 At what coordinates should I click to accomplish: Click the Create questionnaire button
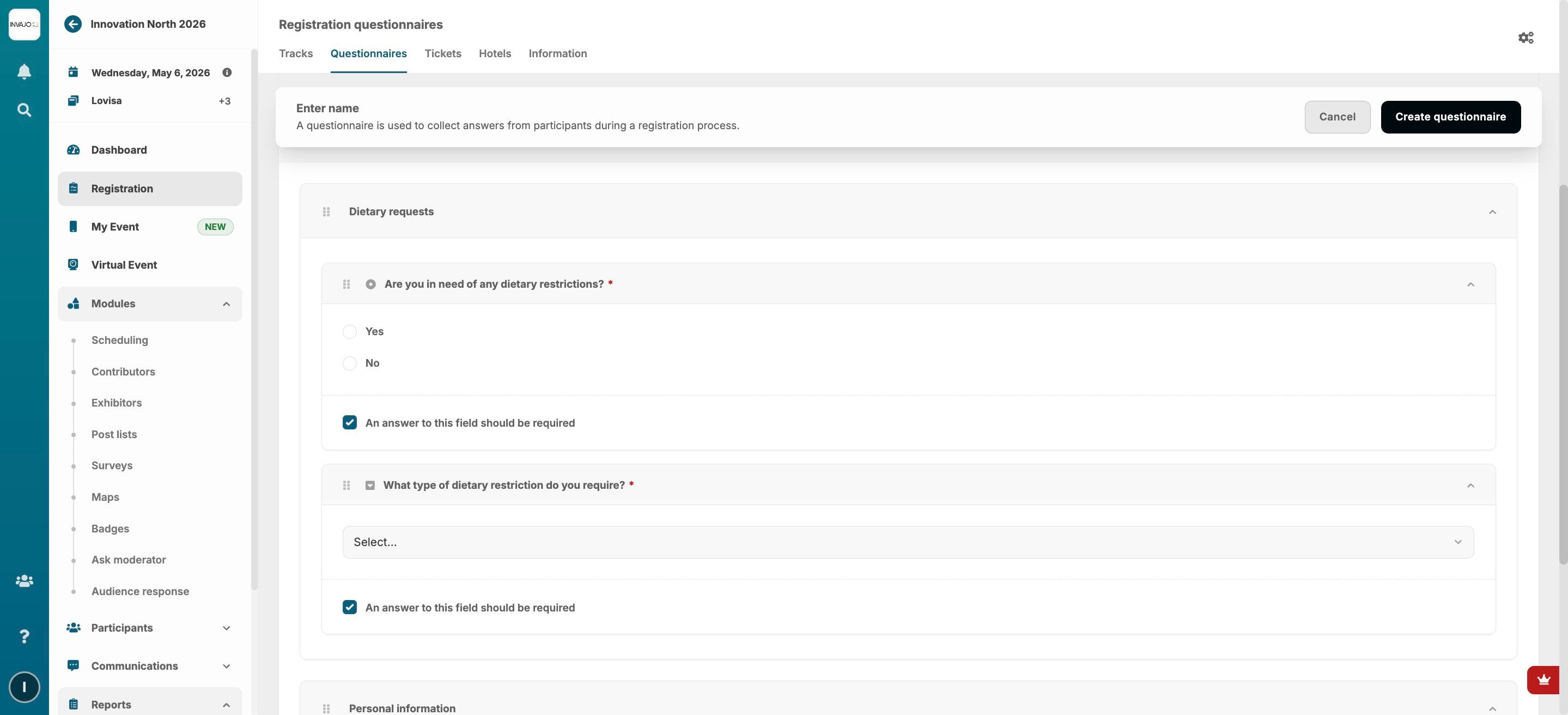click(x=1450, y=117)
